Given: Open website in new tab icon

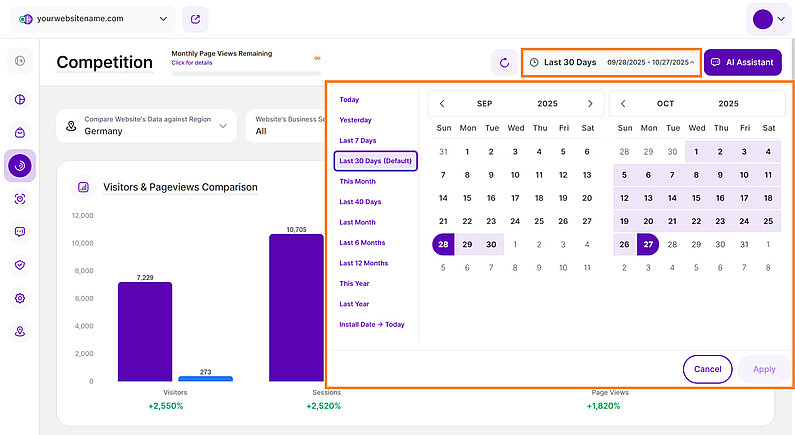Looking at the screenshot, I should (x=197, y=18).
